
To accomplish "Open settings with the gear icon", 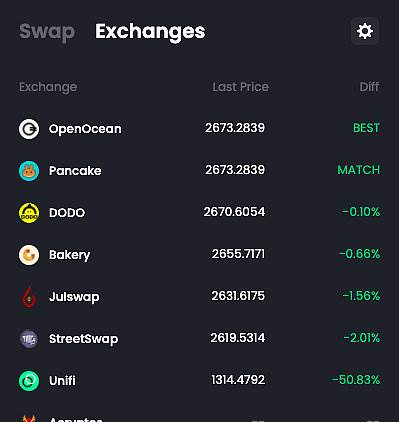I will tap(365, 31).
